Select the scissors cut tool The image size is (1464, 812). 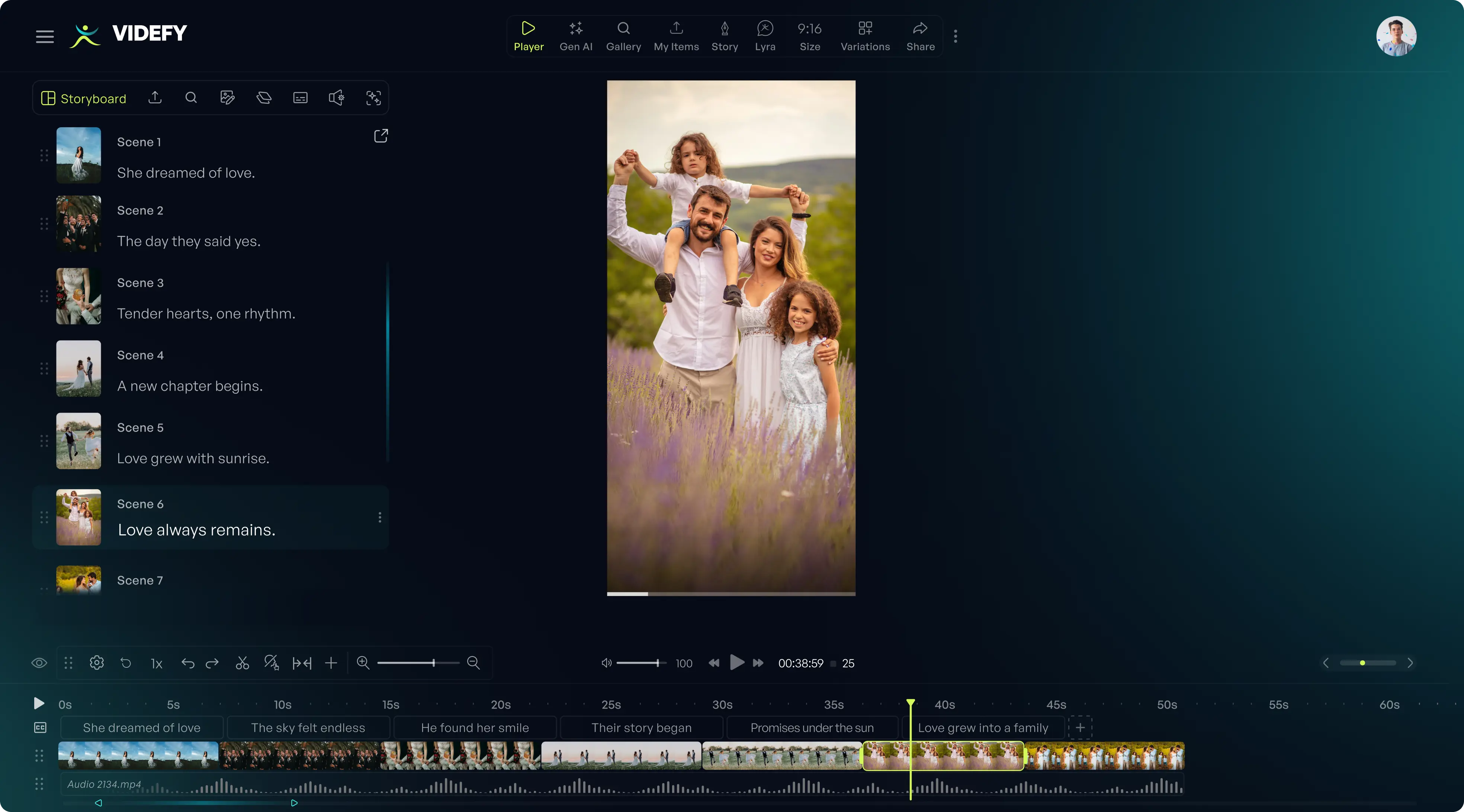click(x=242, y=663)
